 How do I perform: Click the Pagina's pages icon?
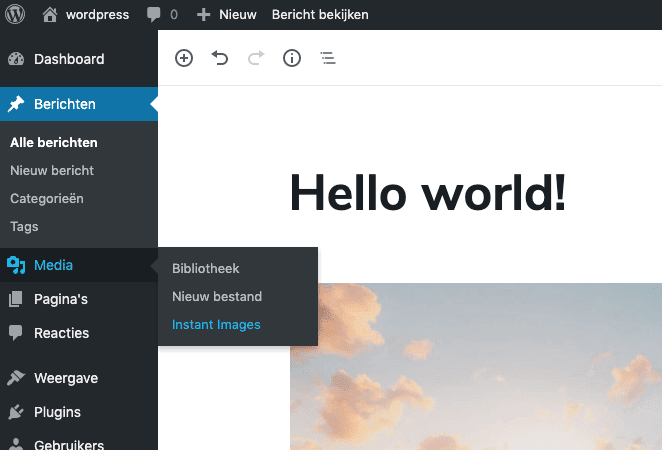click(x=16, y=299)
